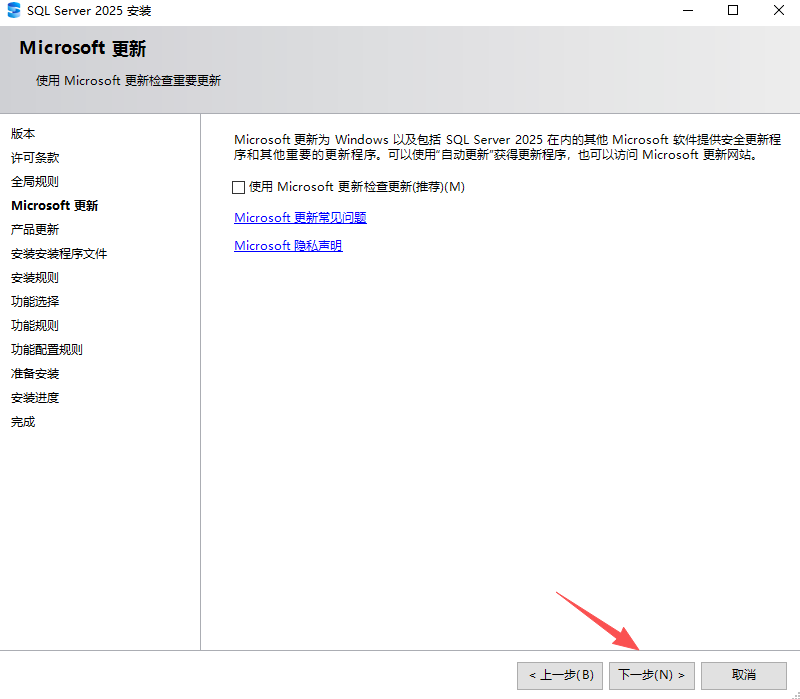Select the 许可条款 step
Screen dimensions: 800x699
coord(32,157)
